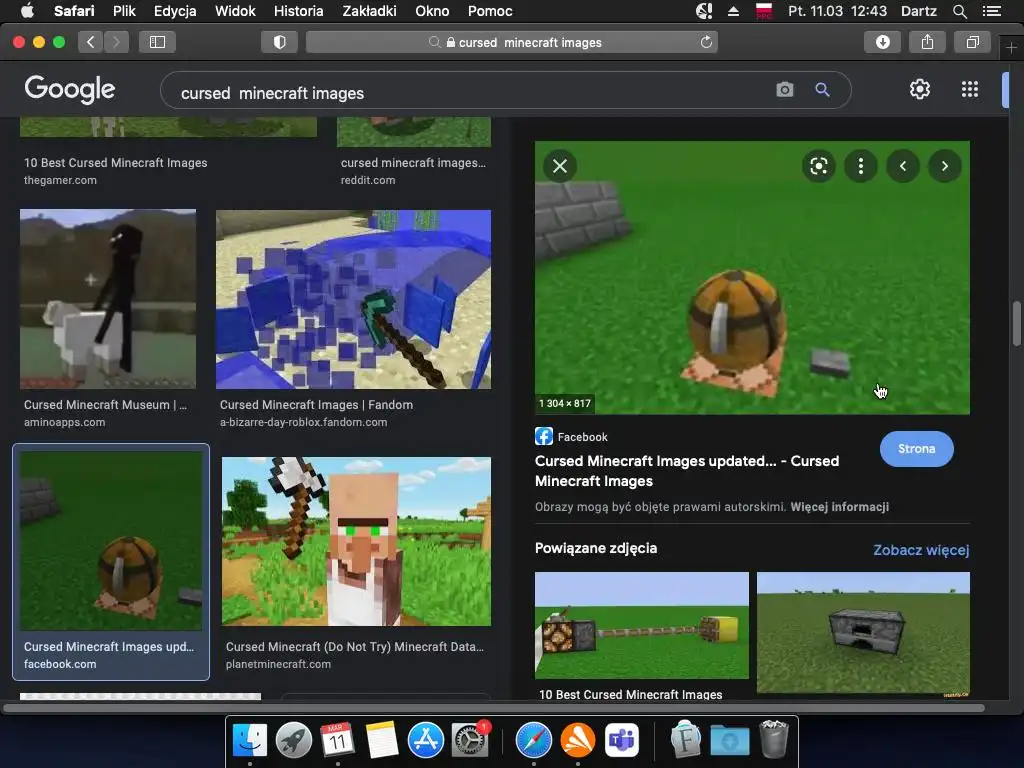Open the villager with axe thumbnail
The image size is (1024, 768).
pyautogui.click(x=356, y=541)
